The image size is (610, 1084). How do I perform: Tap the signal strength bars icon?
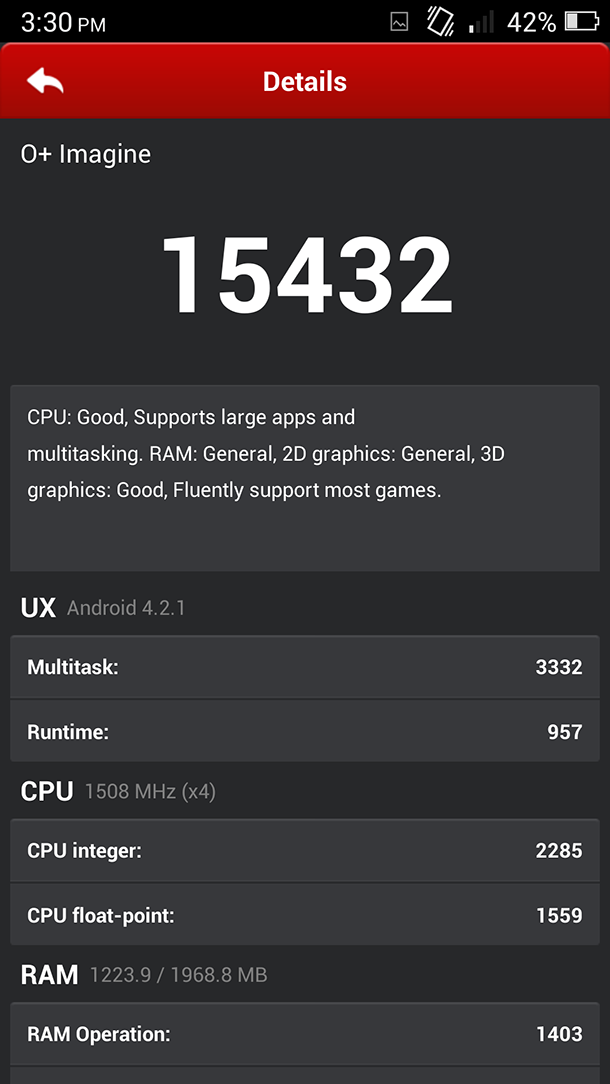coord(483,22)
